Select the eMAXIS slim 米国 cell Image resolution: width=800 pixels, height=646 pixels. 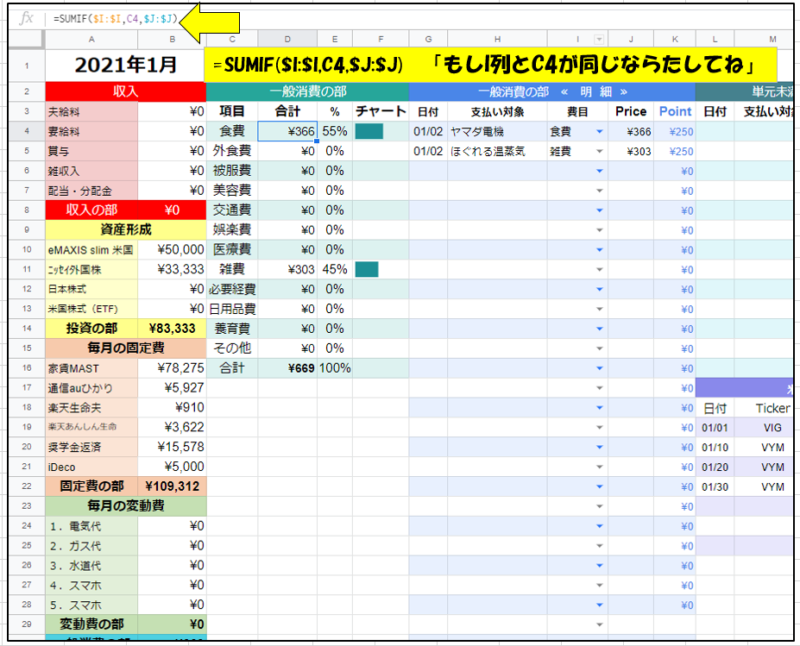tap(89, 249)
